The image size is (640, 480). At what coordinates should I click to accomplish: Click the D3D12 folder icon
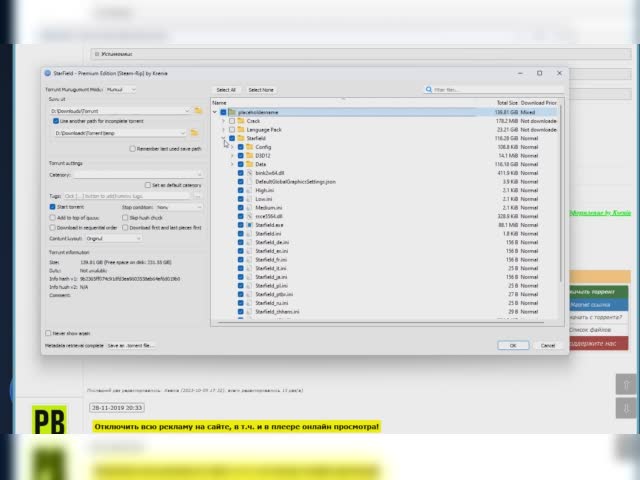[249, 156]
